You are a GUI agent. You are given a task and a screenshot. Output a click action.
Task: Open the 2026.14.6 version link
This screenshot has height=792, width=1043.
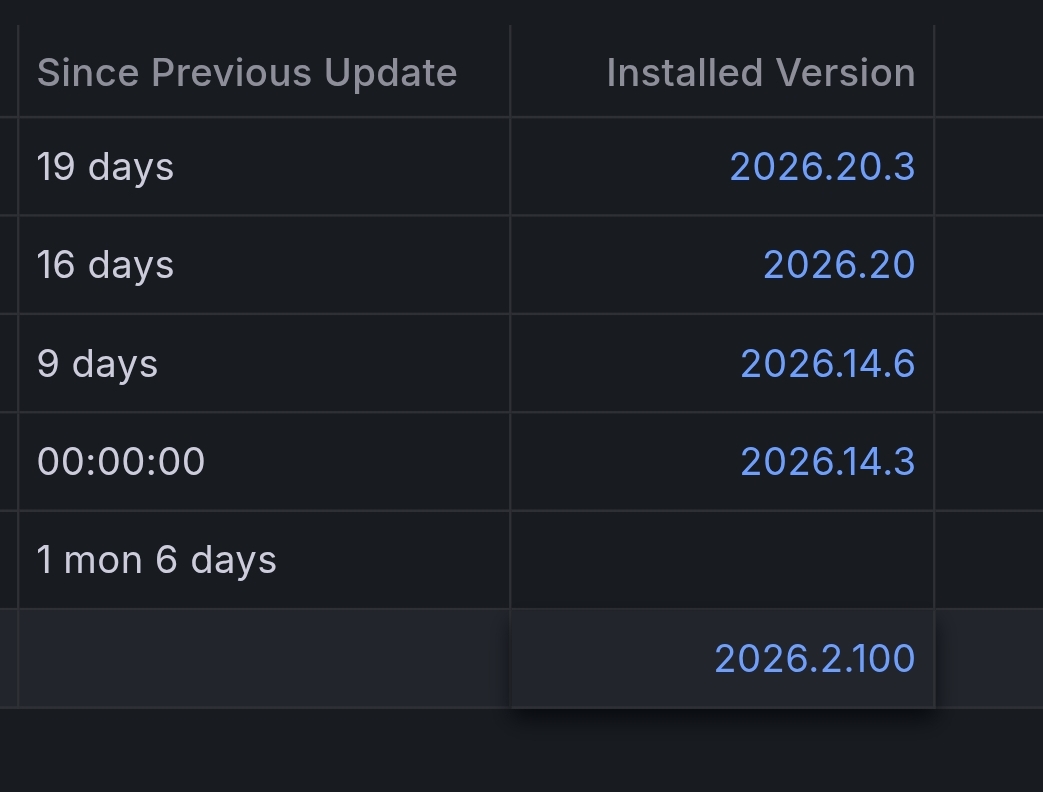[x=827, y=363]
